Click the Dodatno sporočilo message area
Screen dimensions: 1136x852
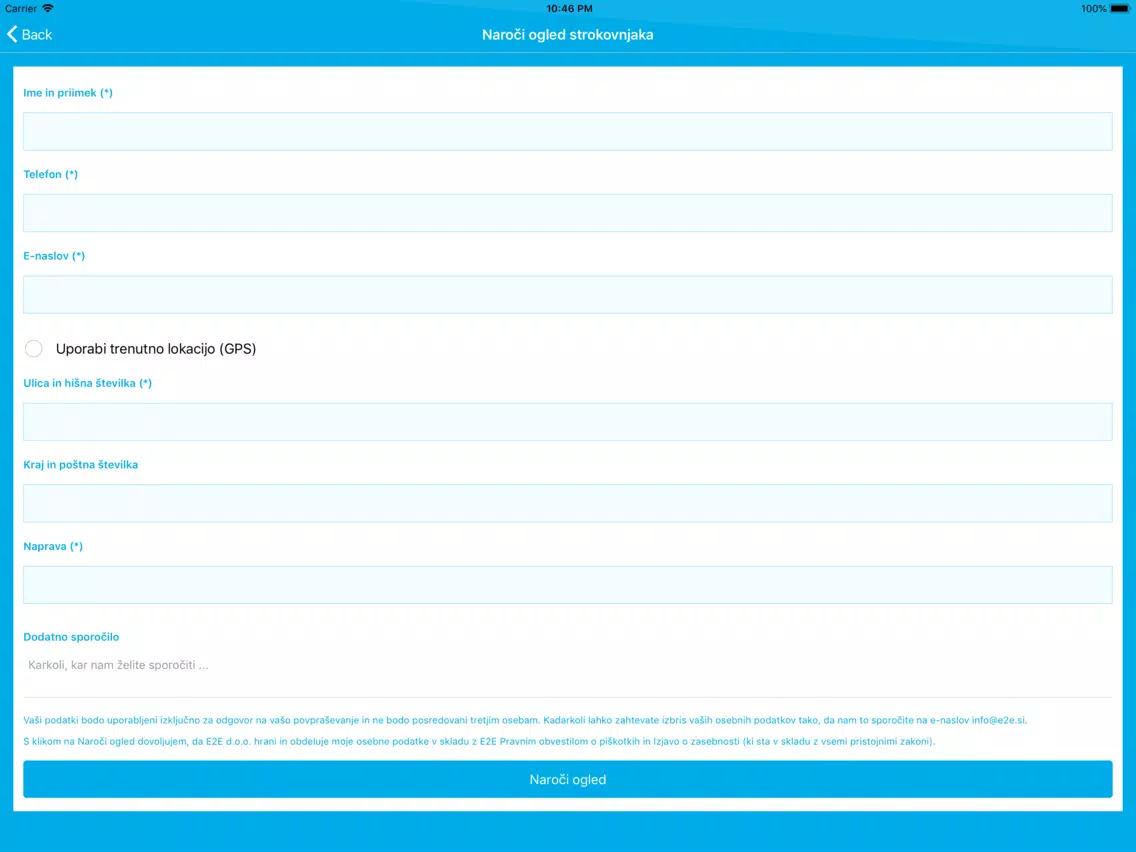(x=567, y=674)
